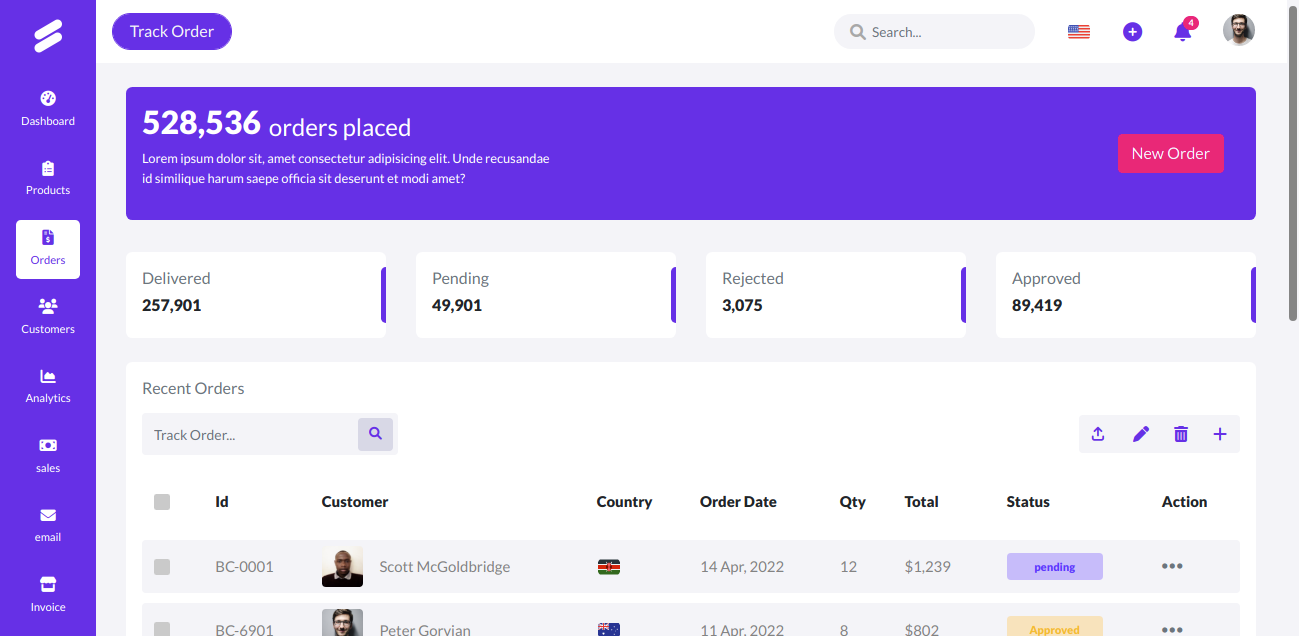Click the magnifier icon in top search
Image resolution: width=1299 pixels, height=636 pixels.
(857, 32)
